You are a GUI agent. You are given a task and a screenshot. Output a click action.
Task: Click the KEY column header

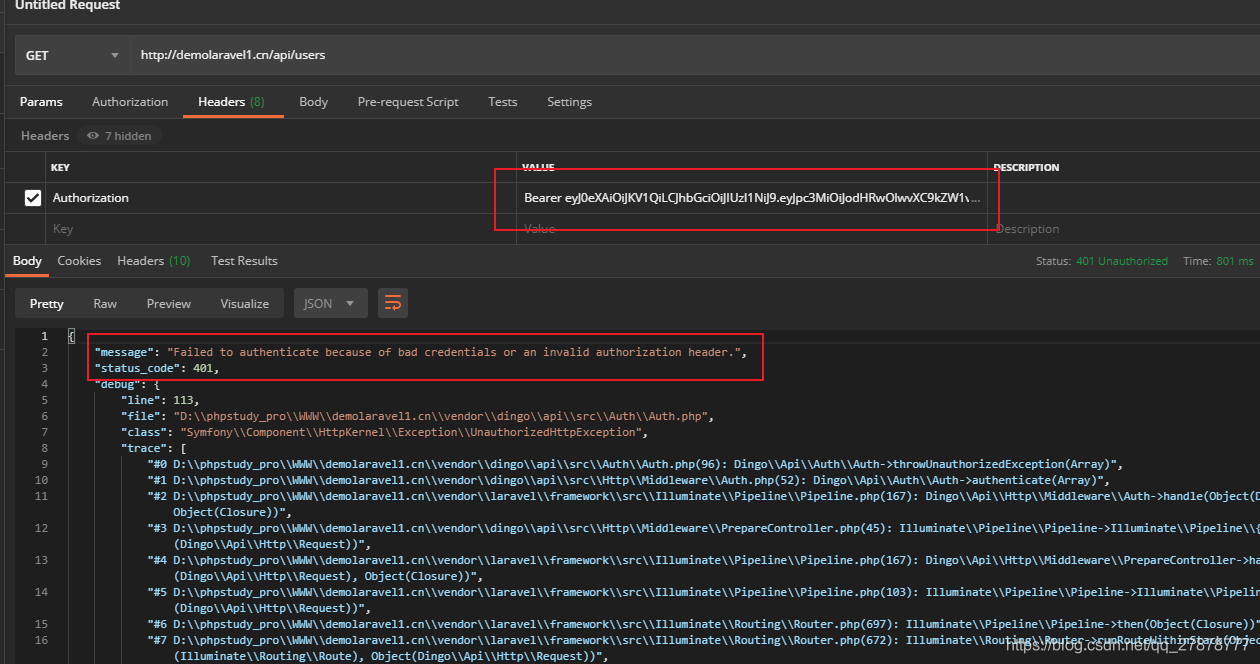point(60,168)
